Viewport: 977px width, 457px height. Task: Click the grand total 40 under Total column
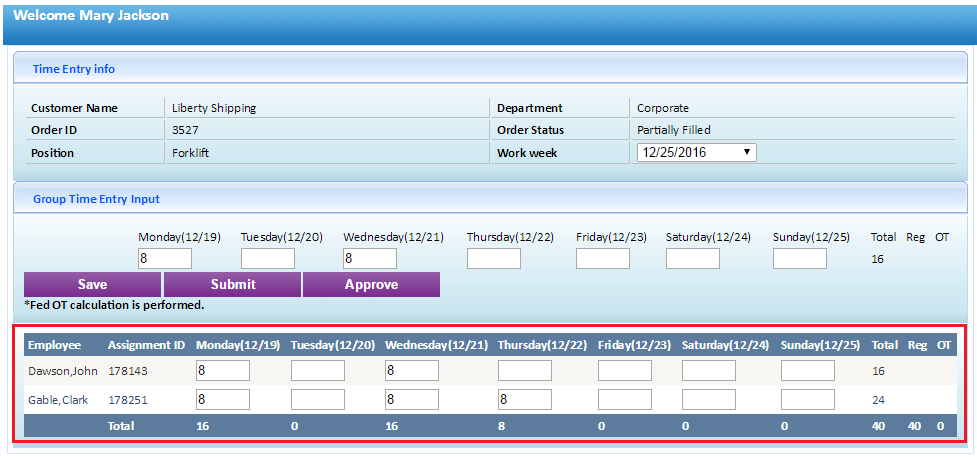pyautogui.click(x=879, y=426)
